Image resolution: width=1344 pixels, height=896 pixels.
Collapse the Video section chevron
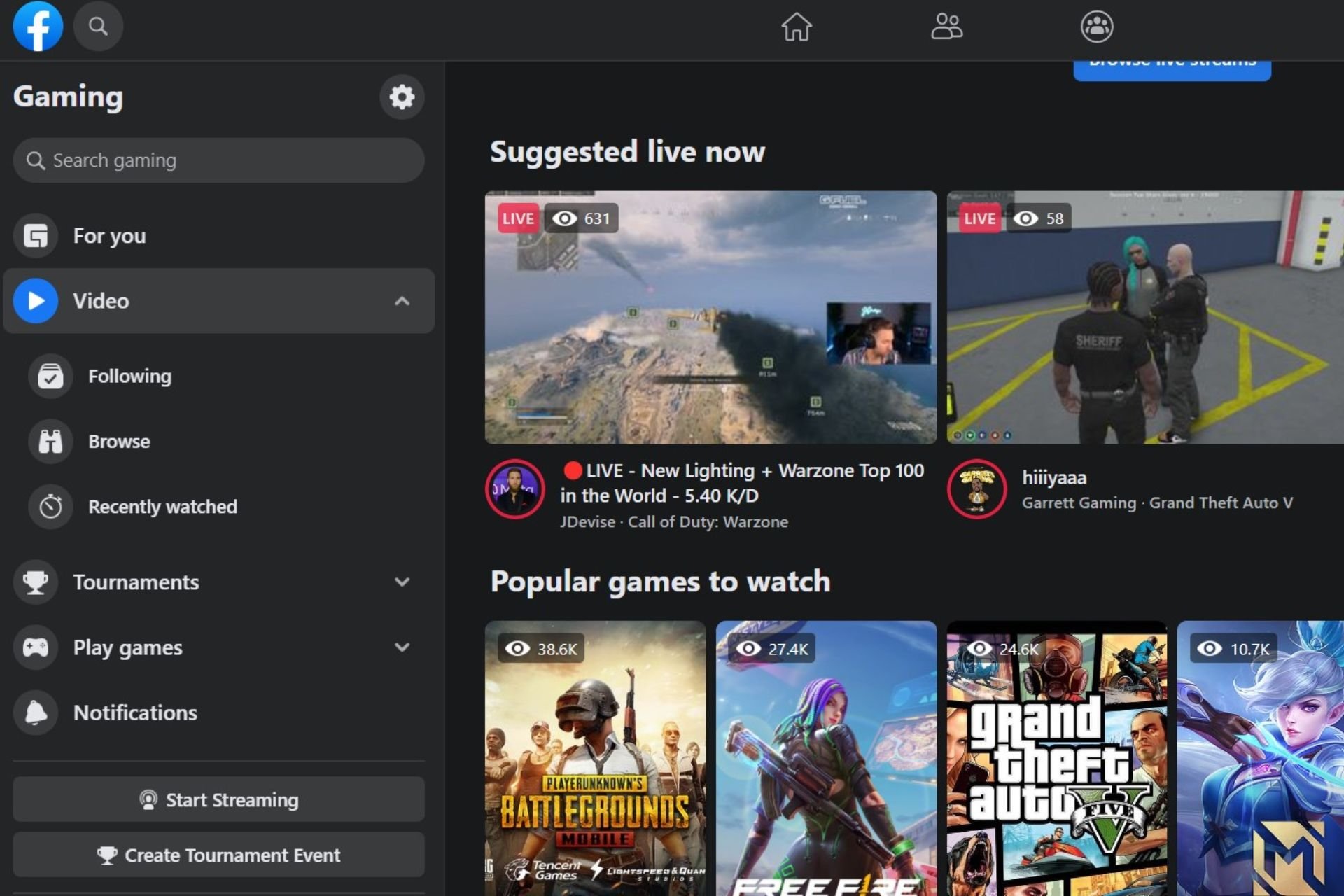point(402,301)
